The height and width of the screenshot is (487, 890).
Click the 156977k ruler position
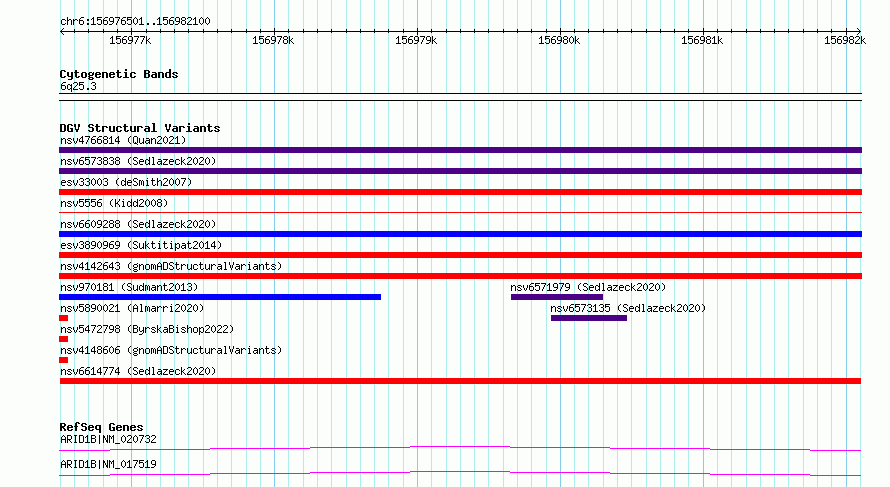(x=130, y=40)
